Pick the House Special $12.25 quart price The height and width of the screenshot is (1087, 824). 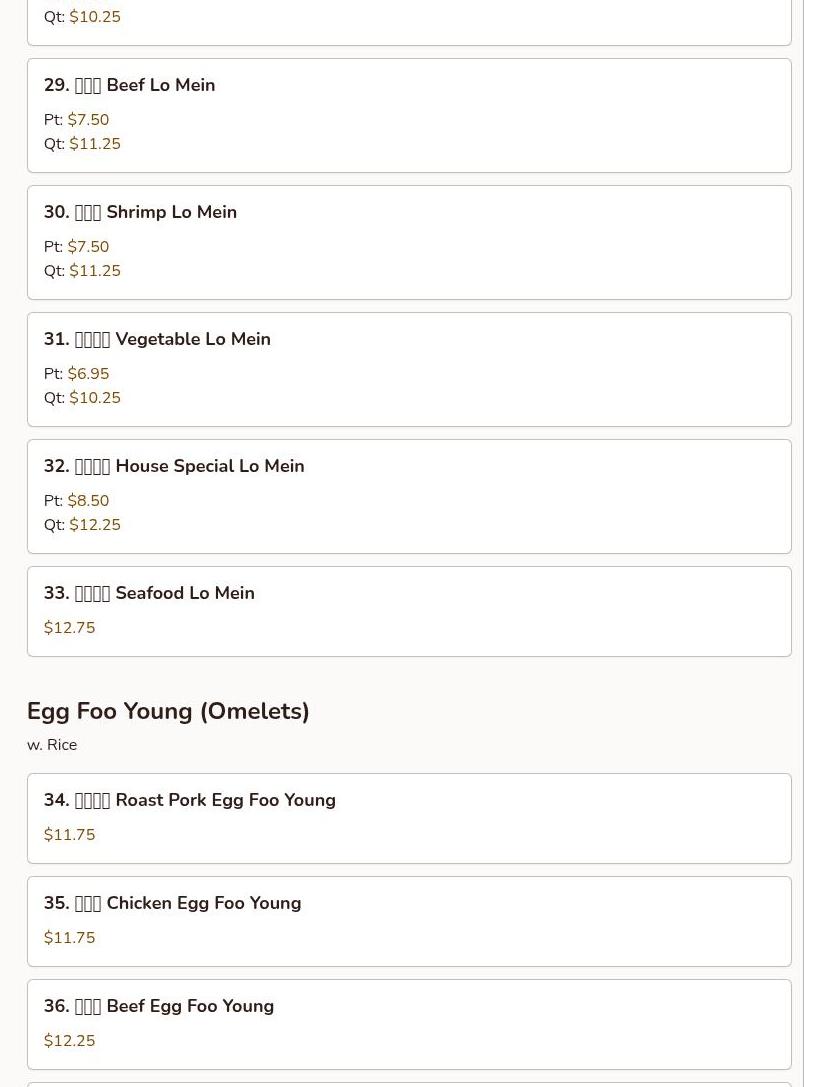95,525
